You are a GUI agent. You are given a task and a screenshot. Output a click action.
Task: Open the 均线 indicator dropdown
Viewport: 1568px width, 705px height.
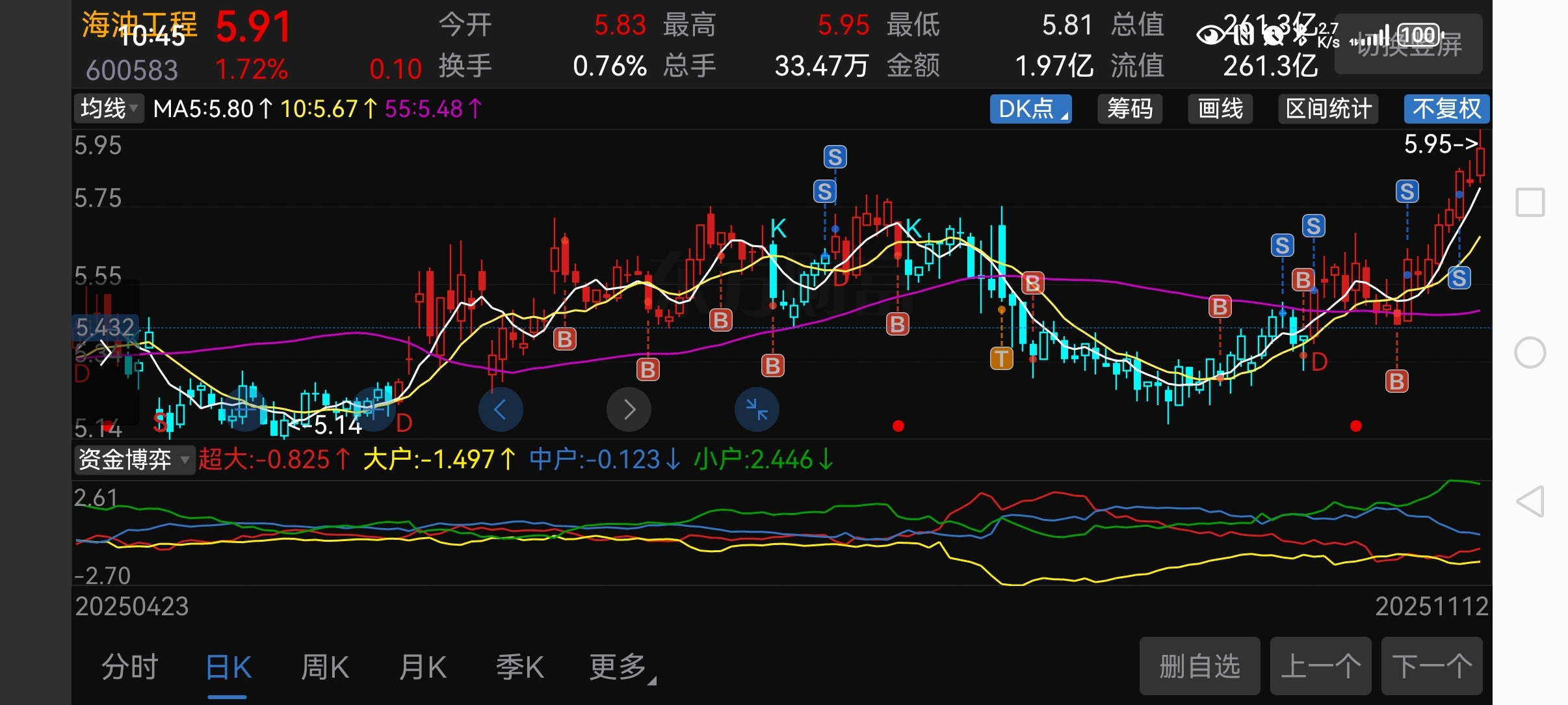tap(109, 109)
